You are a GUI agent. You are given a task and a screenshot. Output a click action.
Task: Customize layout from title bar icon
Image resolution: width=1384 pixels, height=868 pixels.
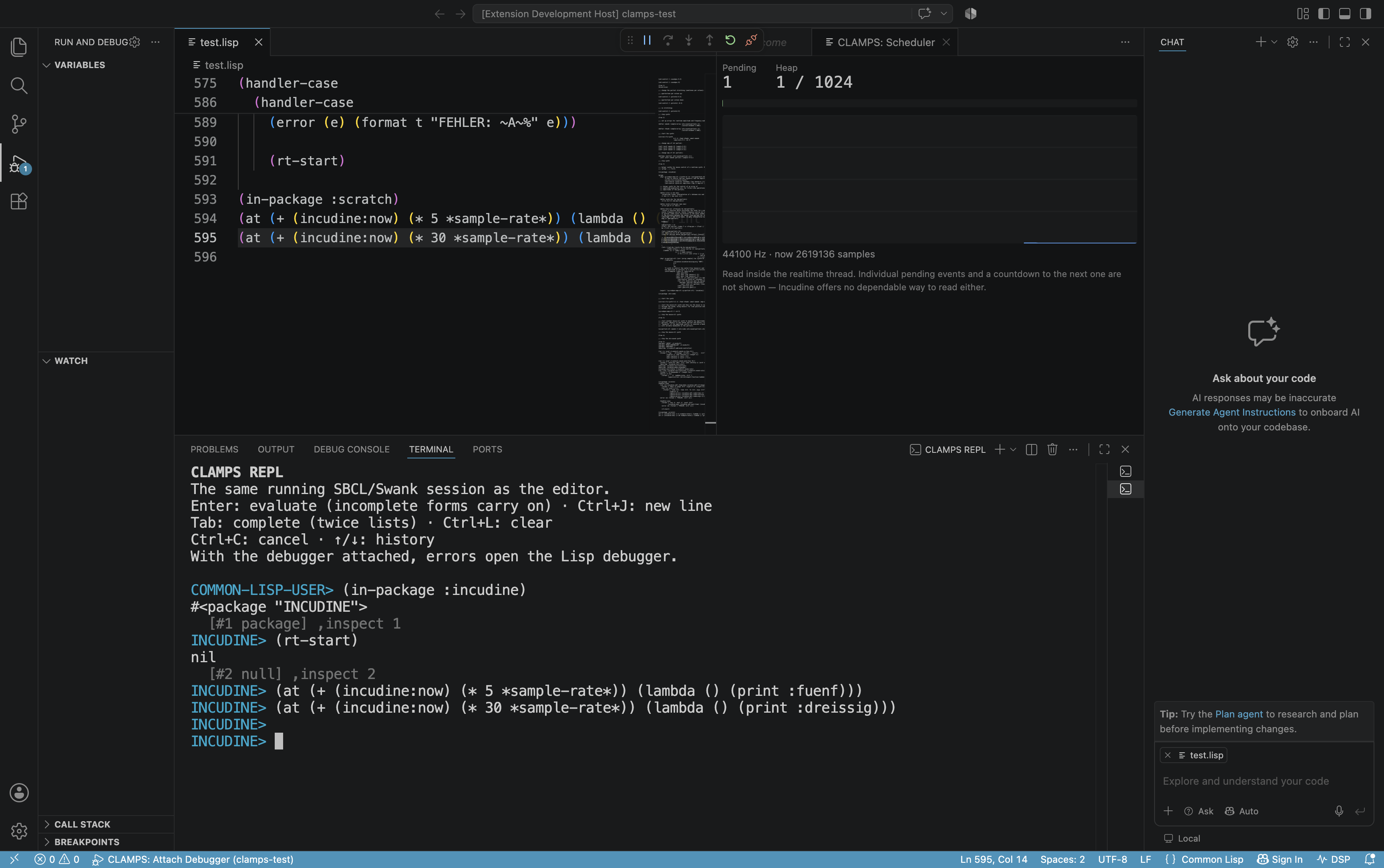(1303, 14)
